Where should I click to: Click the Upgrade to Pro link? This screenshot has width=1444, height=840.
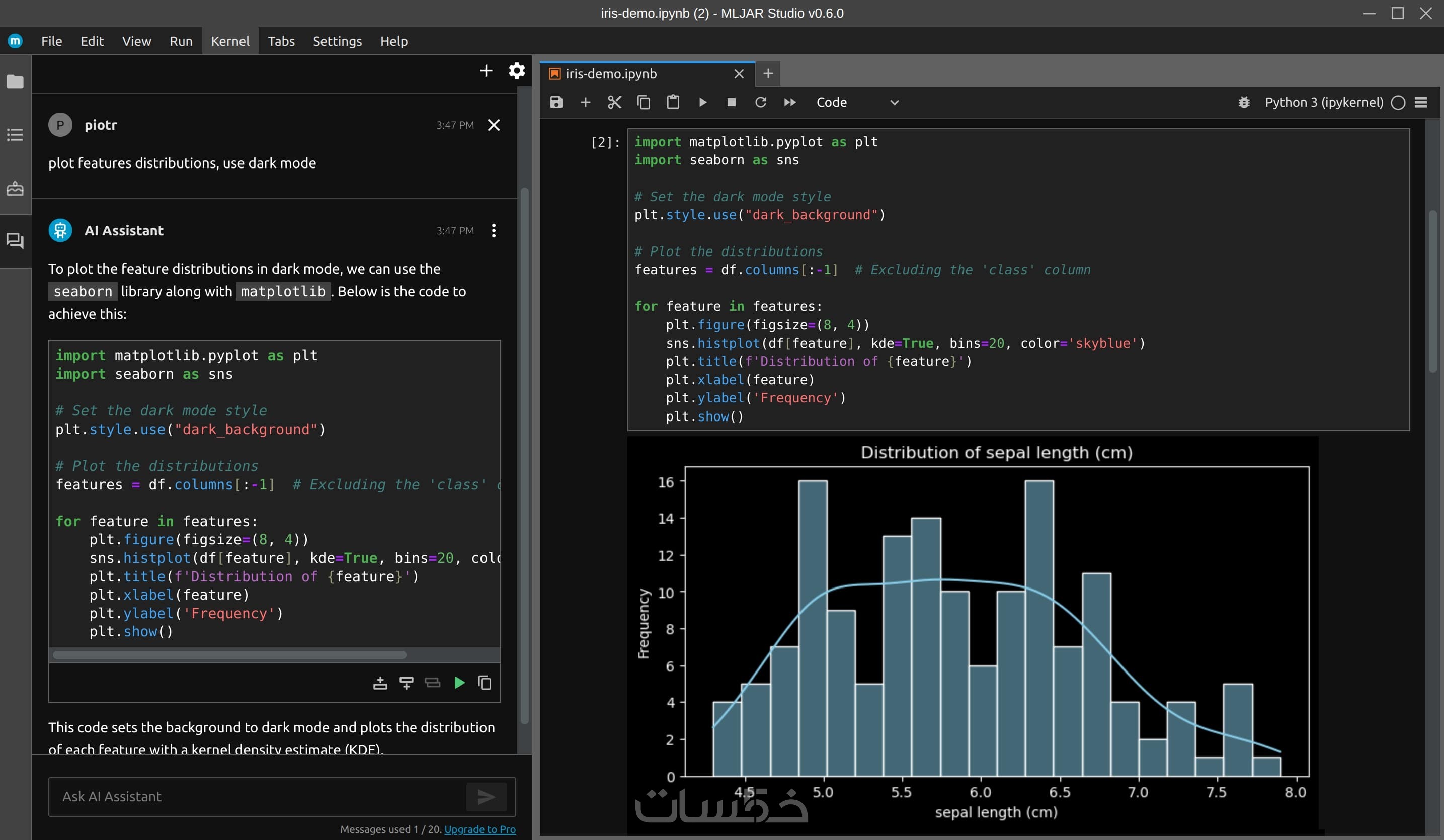click(479, 829)
